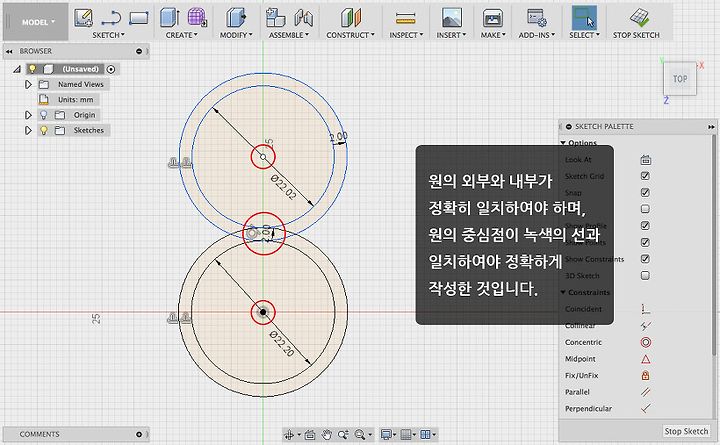Select the Create Sketch tool icon

point(84,18)
